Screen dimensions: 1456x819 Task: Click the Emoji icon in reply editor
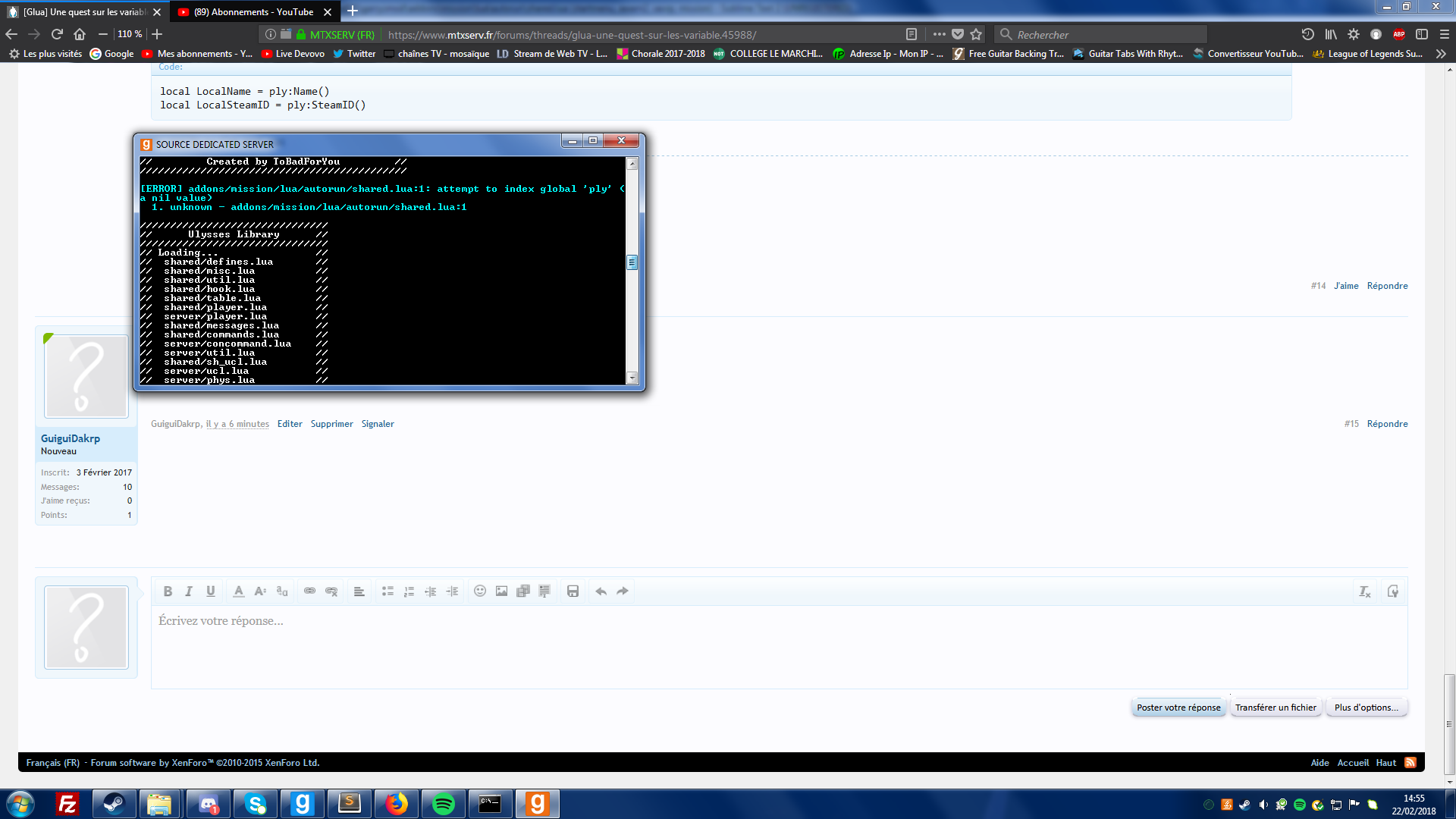(x=479, y=590)
